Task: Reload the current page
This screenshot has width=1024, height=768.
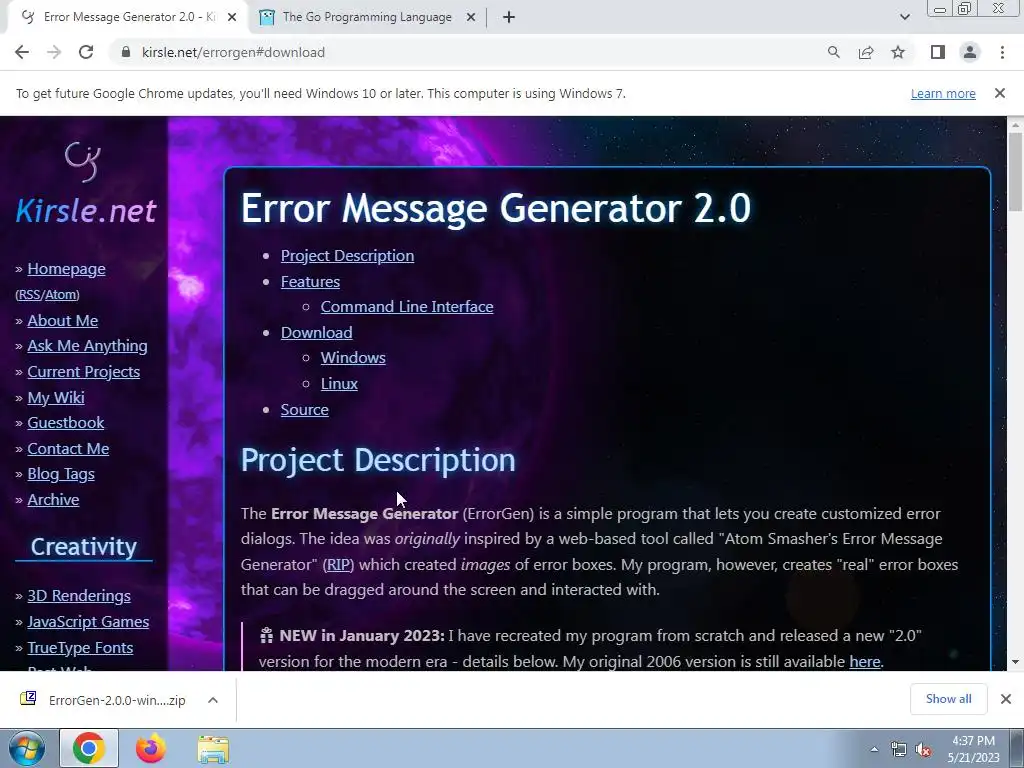Action: coord(86,52)
